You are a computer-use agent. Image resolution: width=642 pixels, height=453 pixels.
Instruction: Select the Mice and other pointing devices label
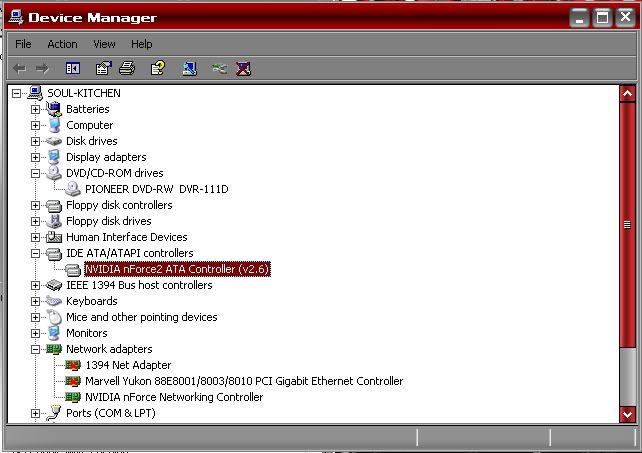(x=142, y=317)
